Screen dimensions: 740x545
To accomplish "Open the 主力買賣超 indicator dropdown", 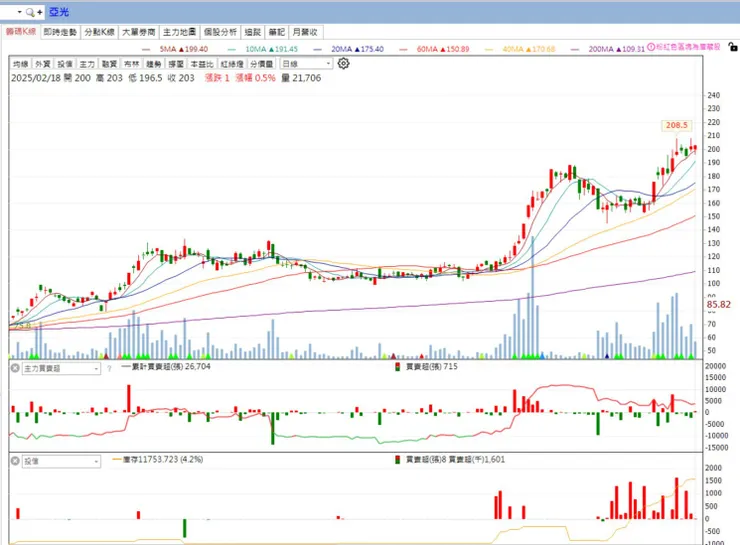I will [61, 369].
